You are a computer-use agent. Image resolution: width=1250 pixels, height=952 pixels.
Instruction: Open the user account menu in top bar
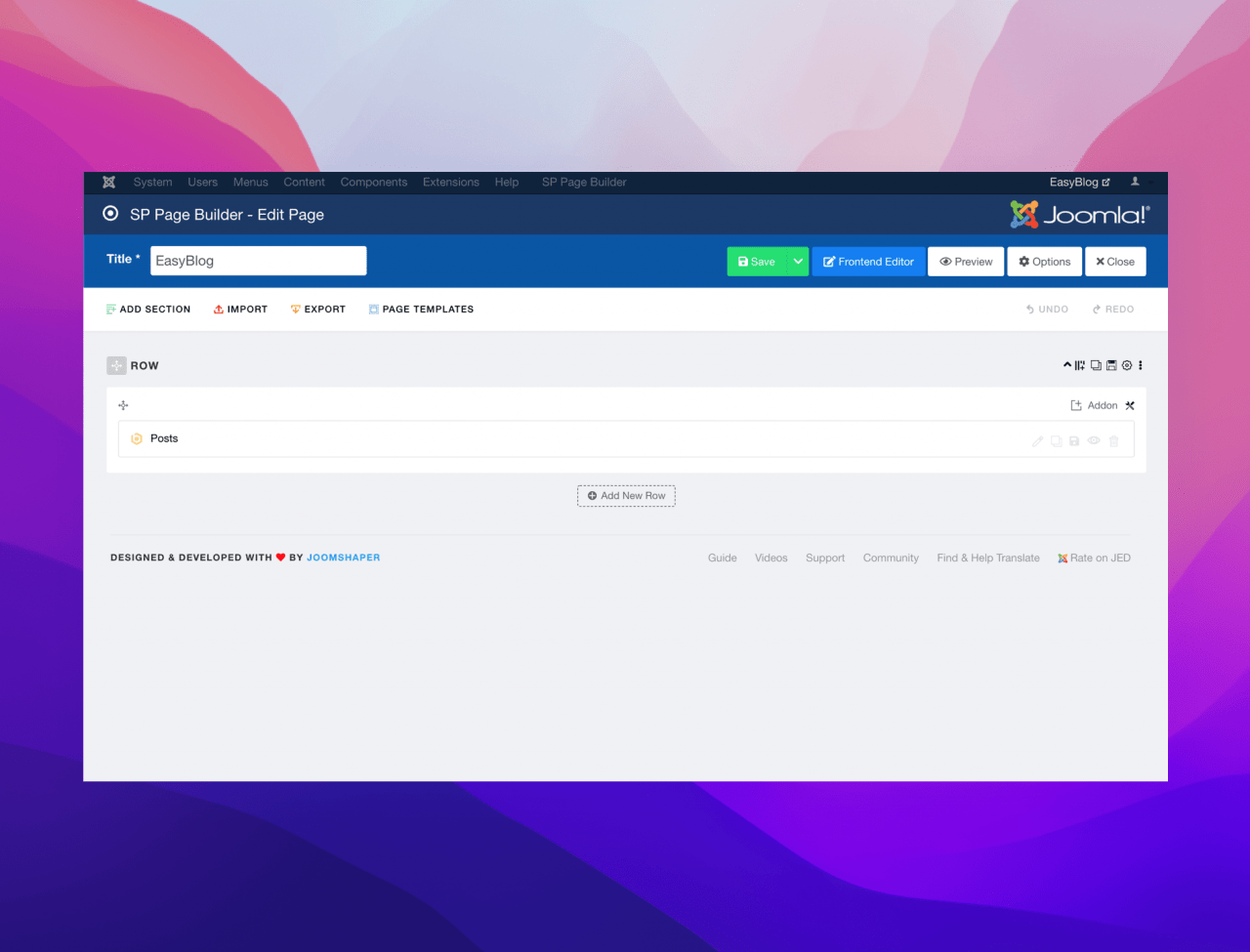coord(1136,183)
